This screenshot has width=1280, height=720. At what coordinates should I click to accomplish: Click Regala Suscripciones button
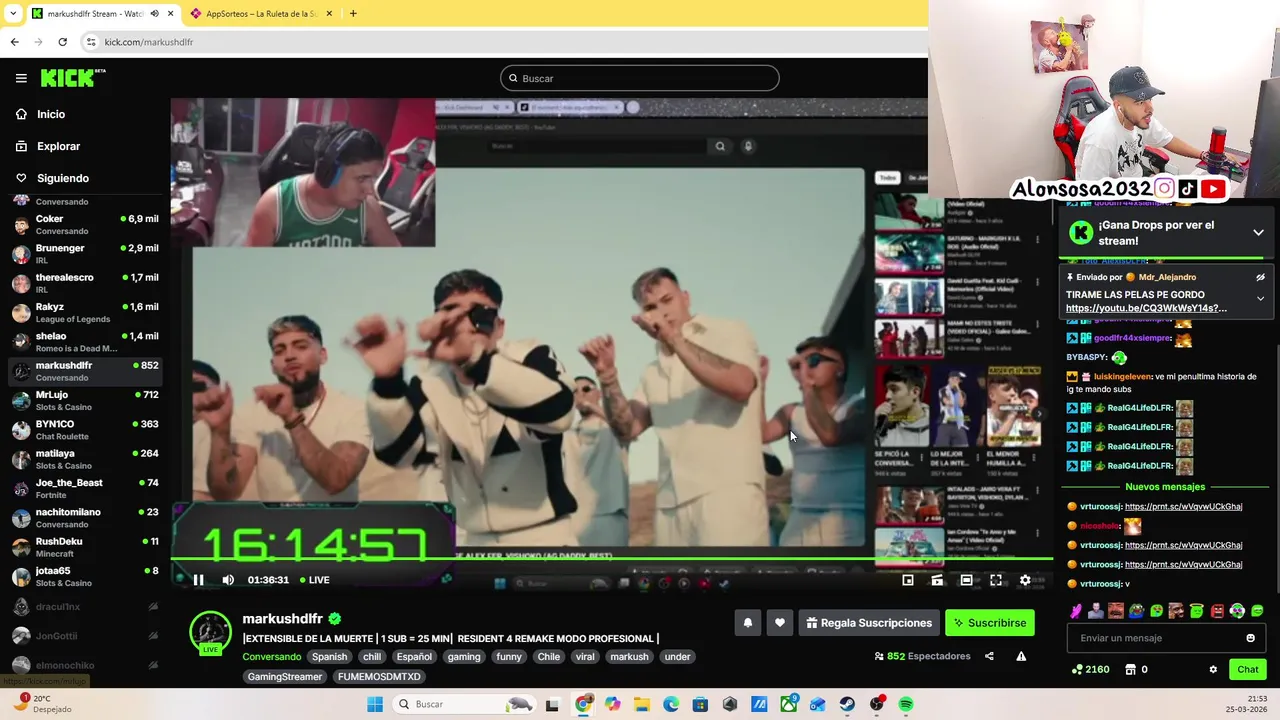point(869,623)
